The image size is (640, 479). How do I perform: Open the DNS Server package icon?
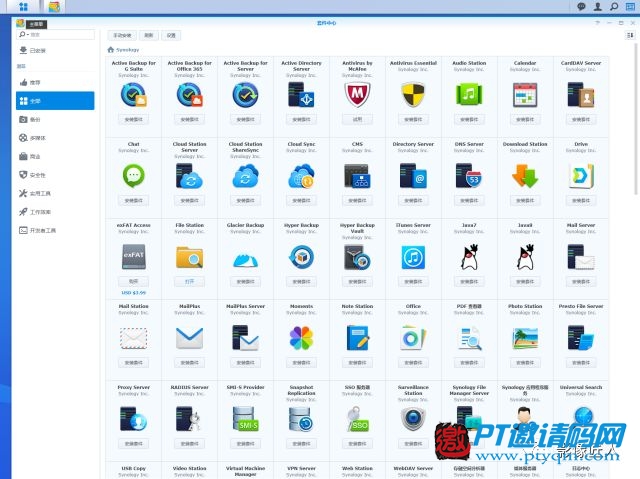point(469,176)
